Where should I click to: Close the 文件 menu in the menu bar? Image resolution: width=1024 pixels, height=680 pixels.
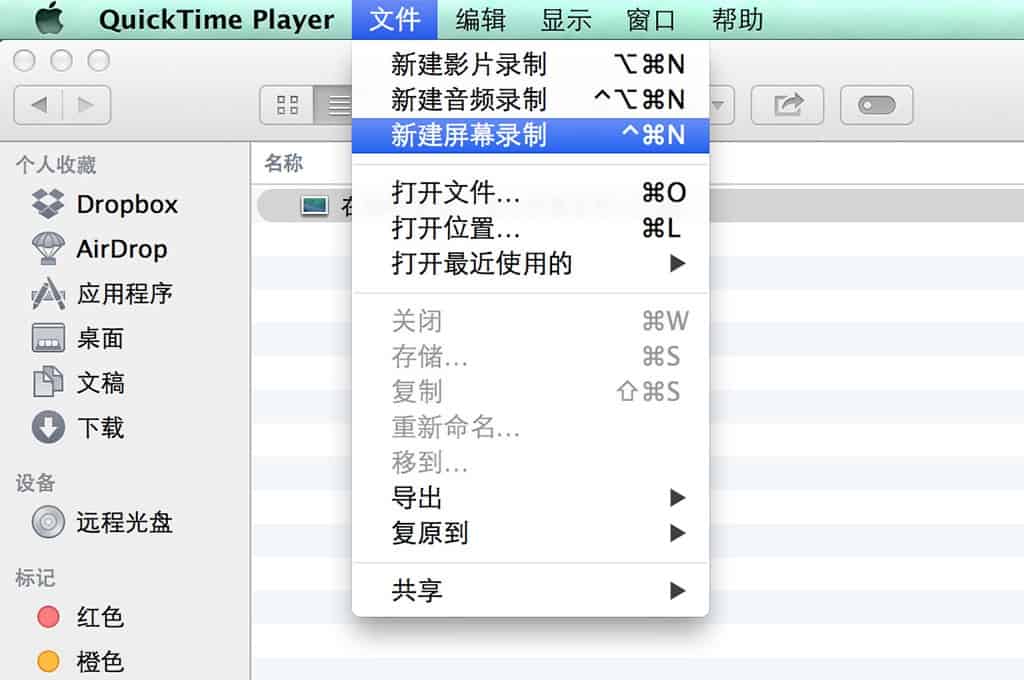394,20
